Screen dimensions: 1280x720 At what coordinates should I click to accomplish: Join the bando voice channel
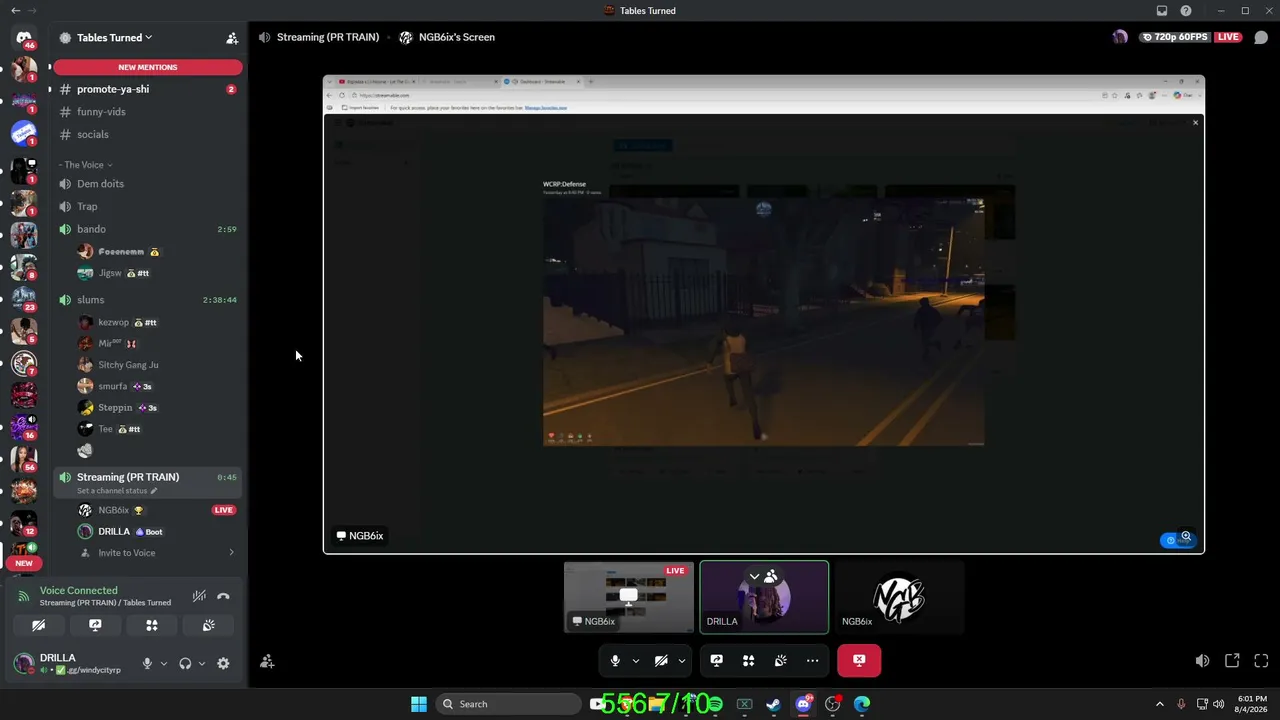(148, 229)
